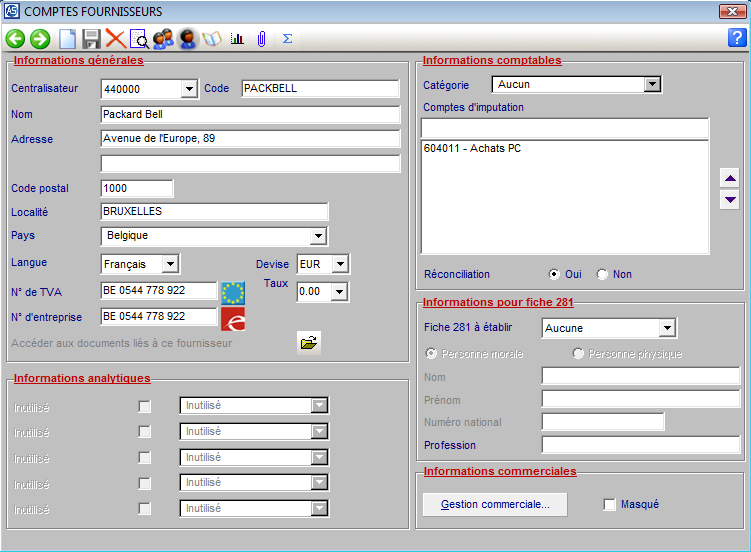Expand the Pays dropdown showing Belgique
The height and width of the screenshot is (552, 751).
pos(318,236)
